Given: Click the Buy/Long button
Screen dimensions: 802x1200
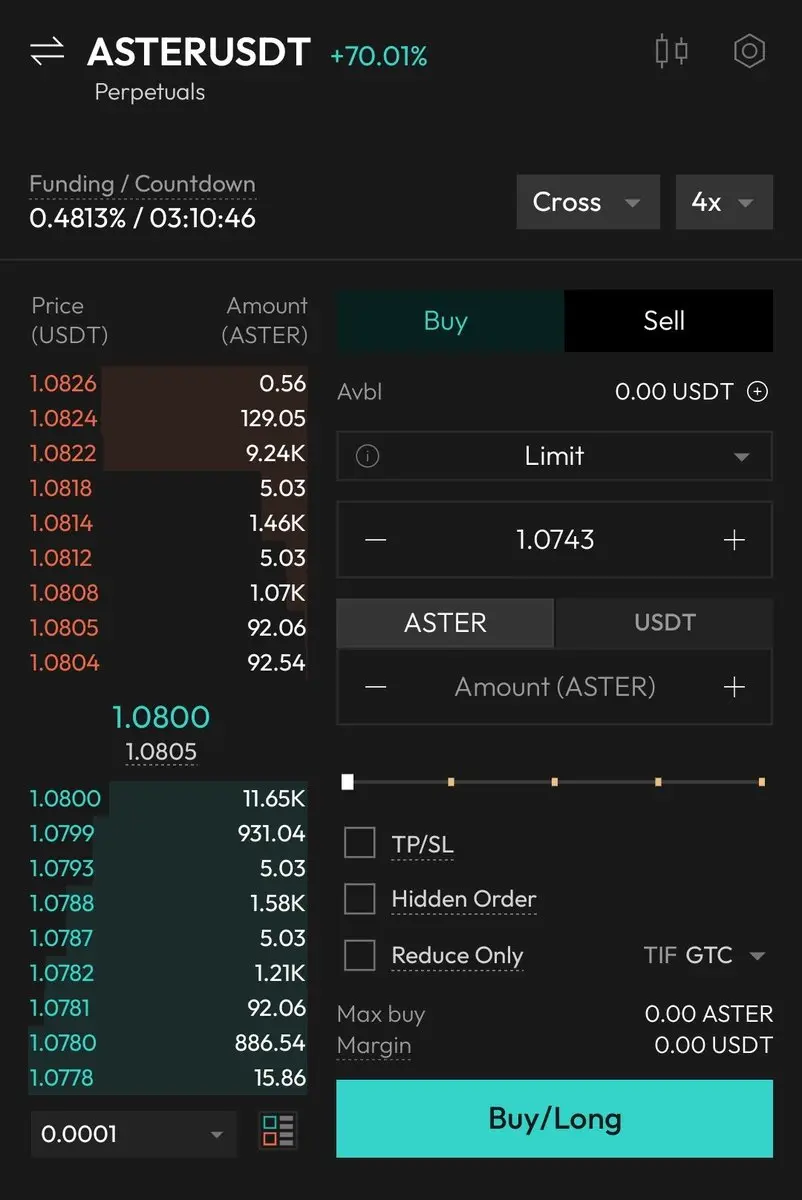Looking at the screenshot, I should pos(555,1118).
